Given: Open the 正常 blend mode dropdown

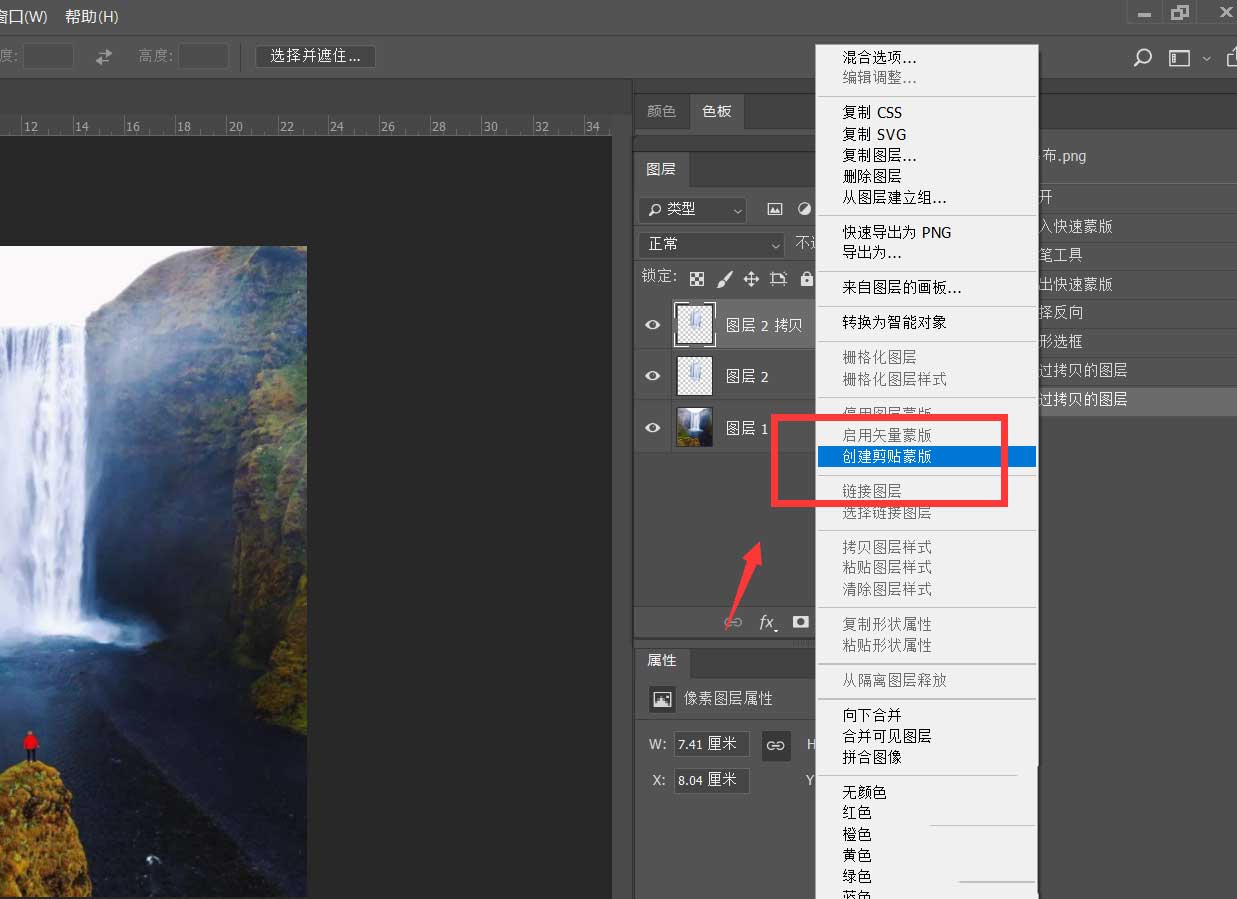Looking at the screenshot, I should coord(710,244).
